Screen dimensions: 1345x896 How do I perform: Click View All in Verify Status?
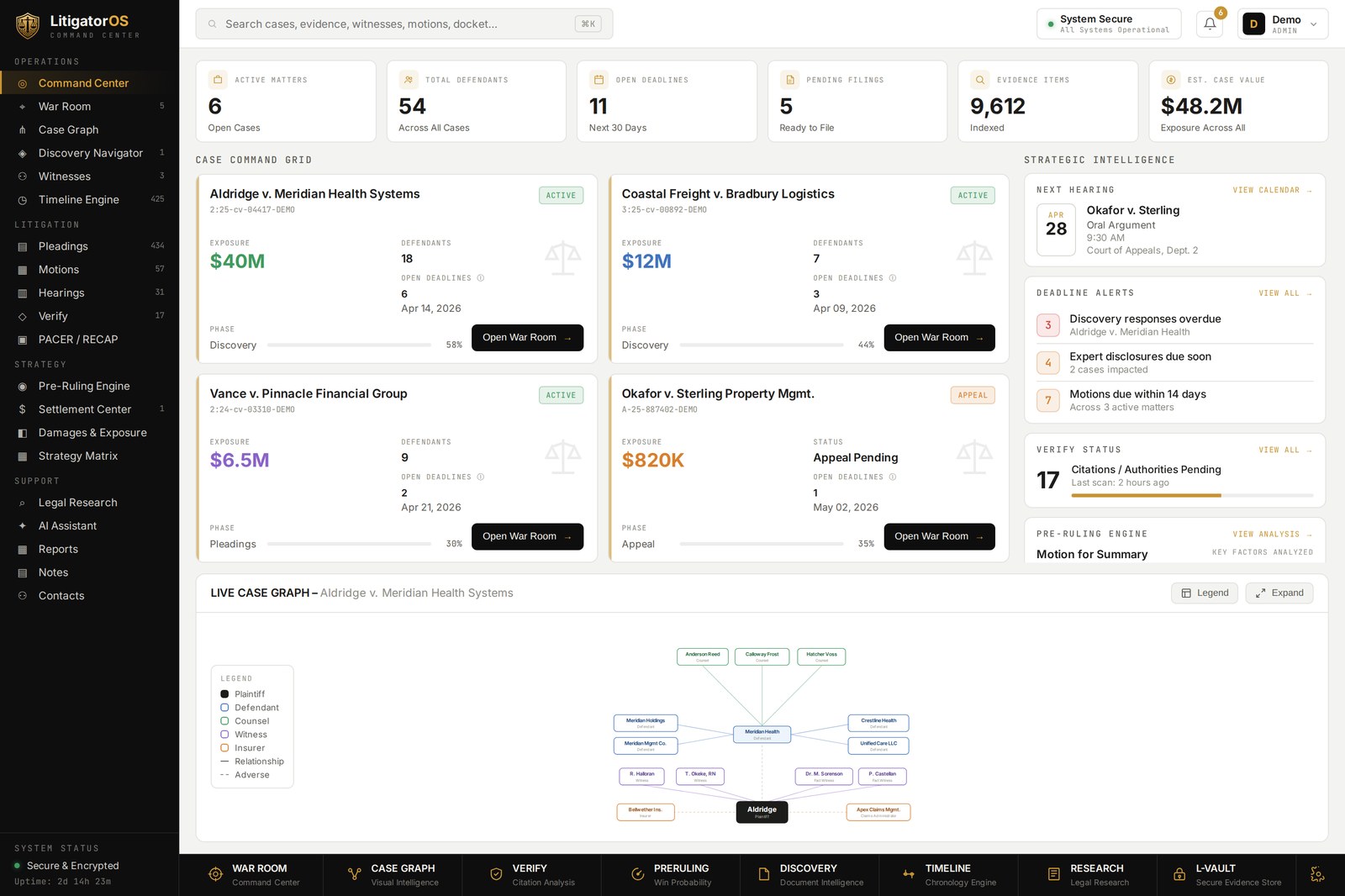[1285, 451]
